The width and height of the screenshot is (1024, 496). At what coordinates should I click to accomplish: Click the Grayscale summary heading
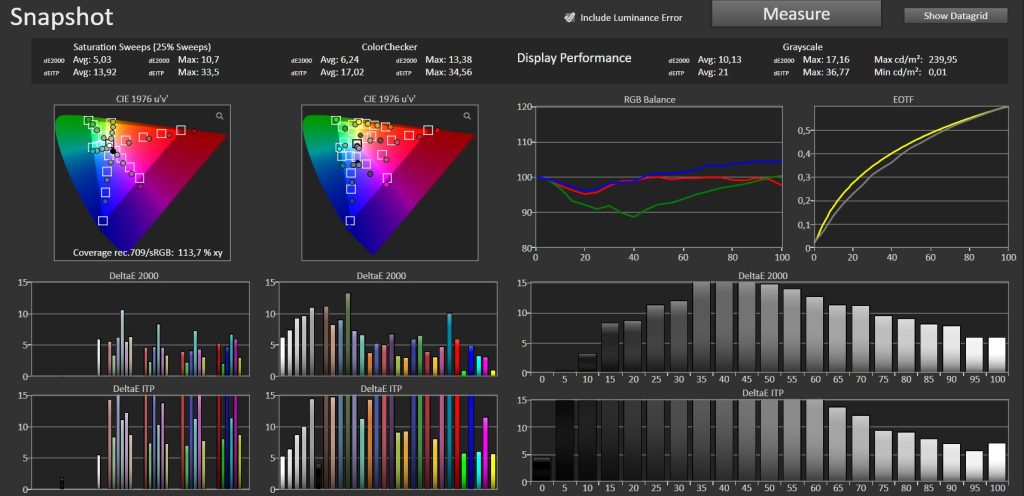(802, 47)
